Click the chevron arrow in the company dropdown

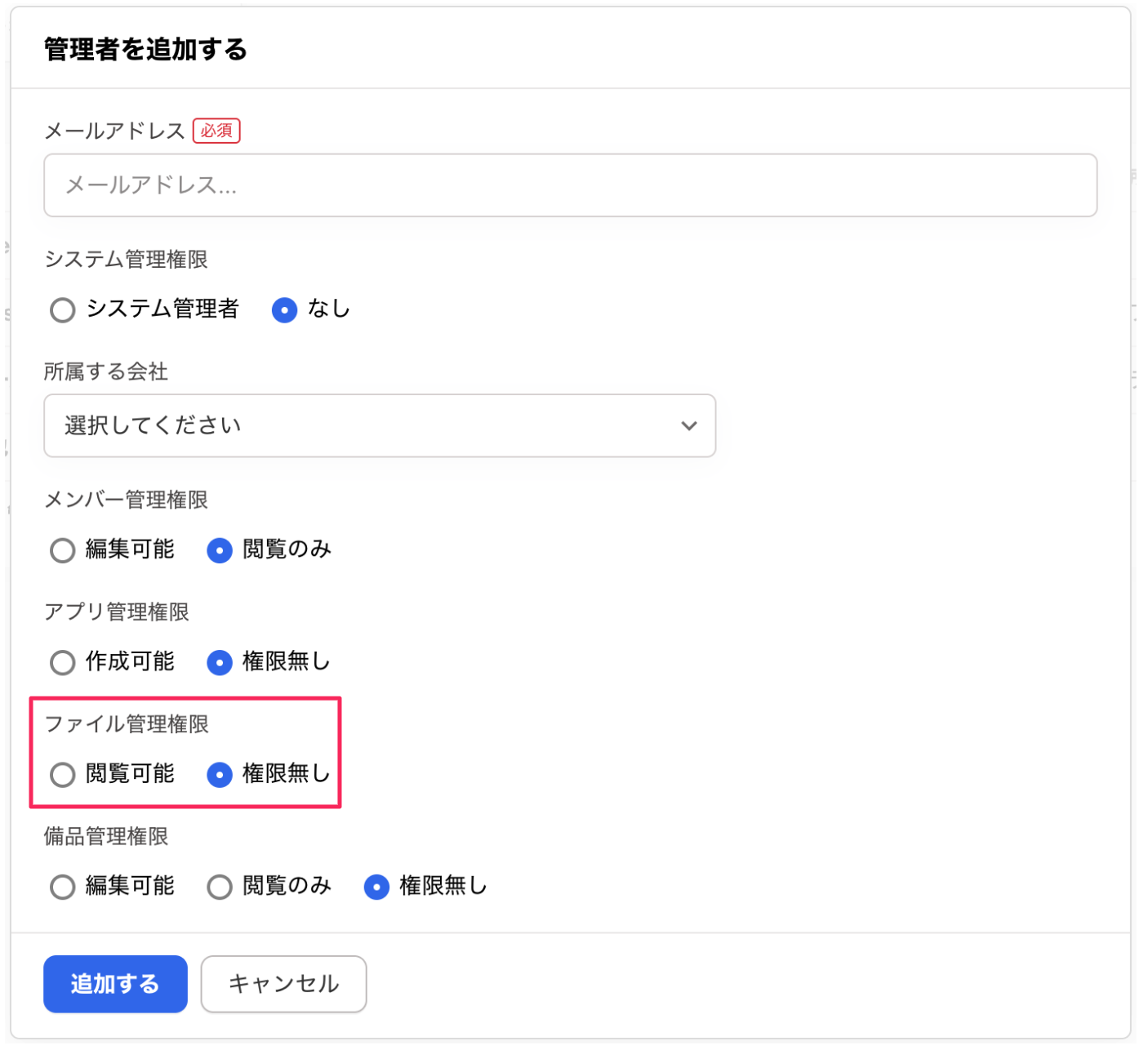pyautogui.click(x=689, y=425)
